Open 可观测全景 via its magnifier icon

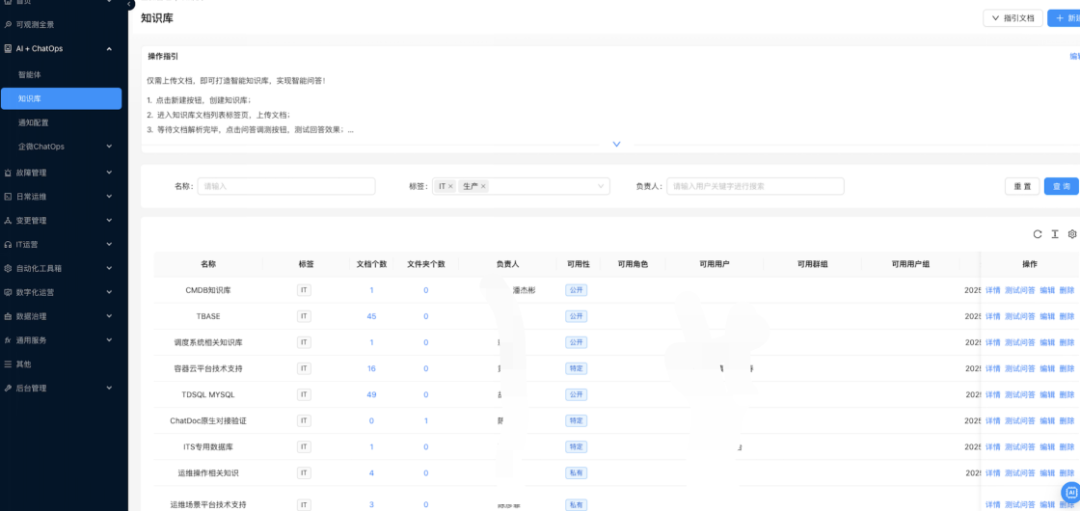tap(8, 24)
